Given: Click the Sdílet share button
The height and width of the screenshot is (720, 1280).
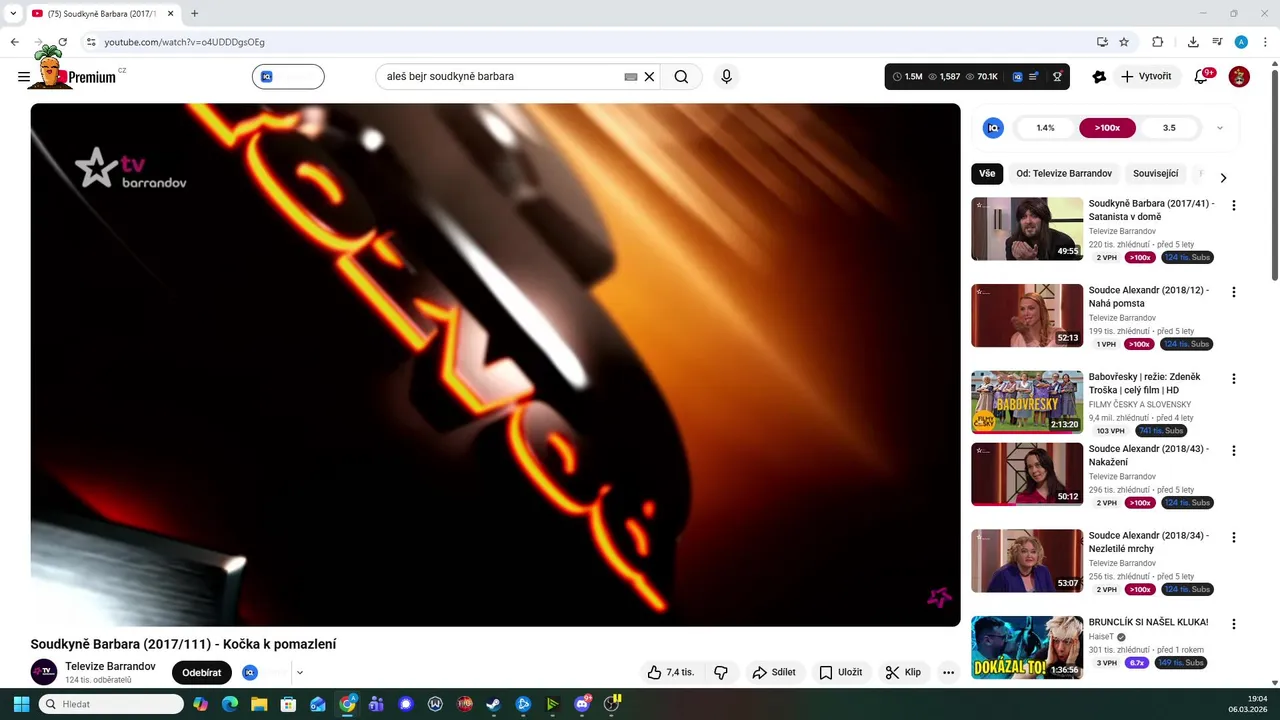Looking at the screenshot, I should coord(774,673).
